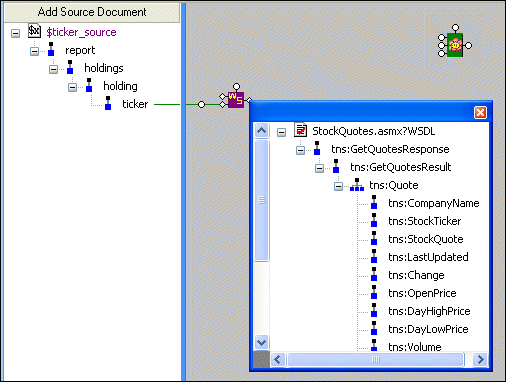The height and width of the screenshot is (382, 506).
Task: Click the tns:CompanyName element icon
Action: coord(374,202)
